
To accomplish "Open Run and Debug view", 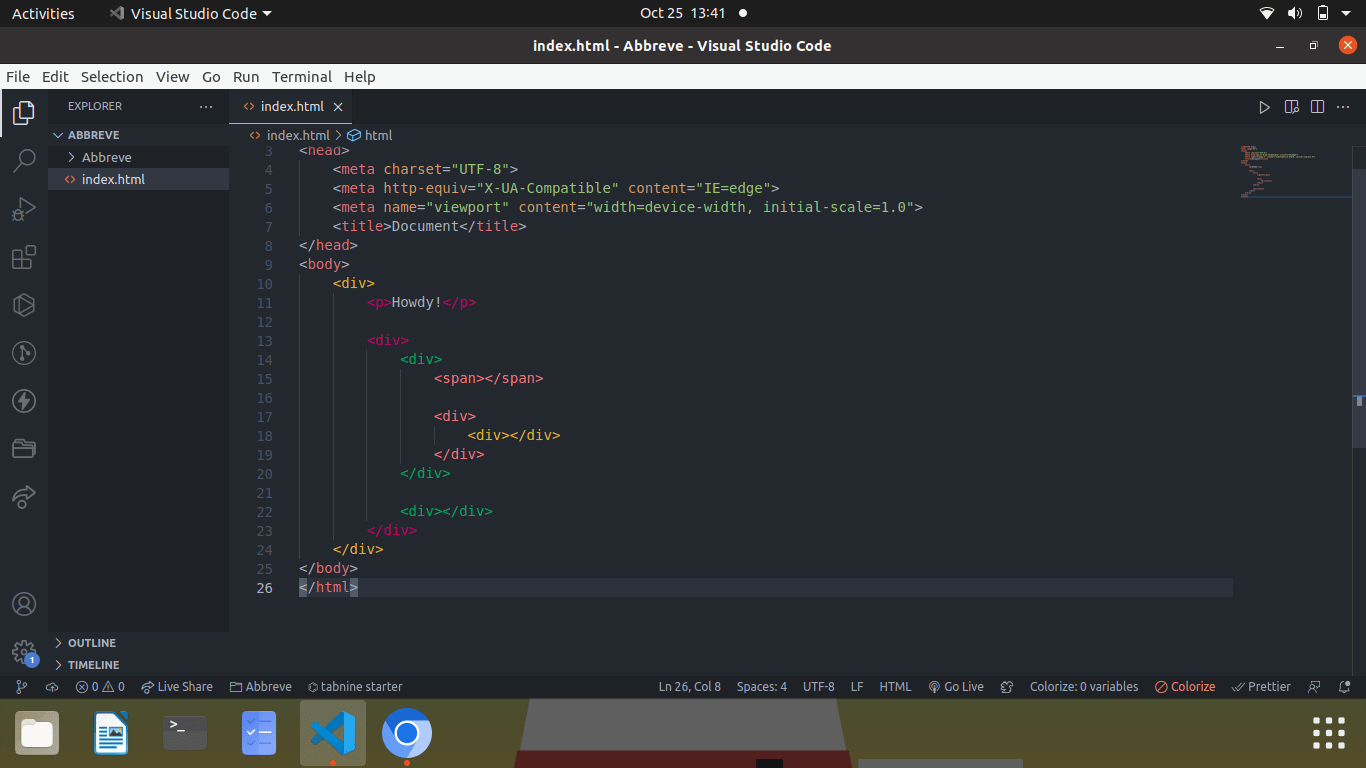I will click(x=24, y=209).
